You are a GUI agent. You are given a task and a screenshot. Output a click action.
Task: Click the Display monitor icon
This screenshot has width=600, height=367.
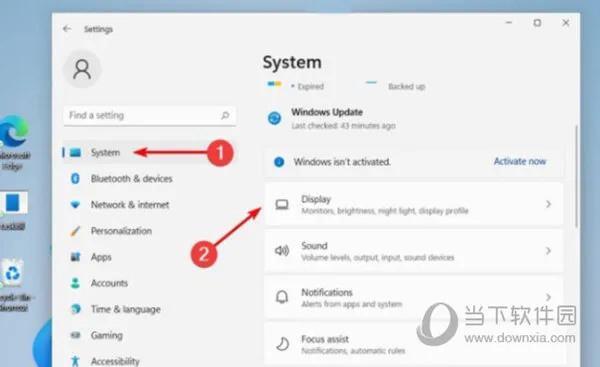pos(282,205)
